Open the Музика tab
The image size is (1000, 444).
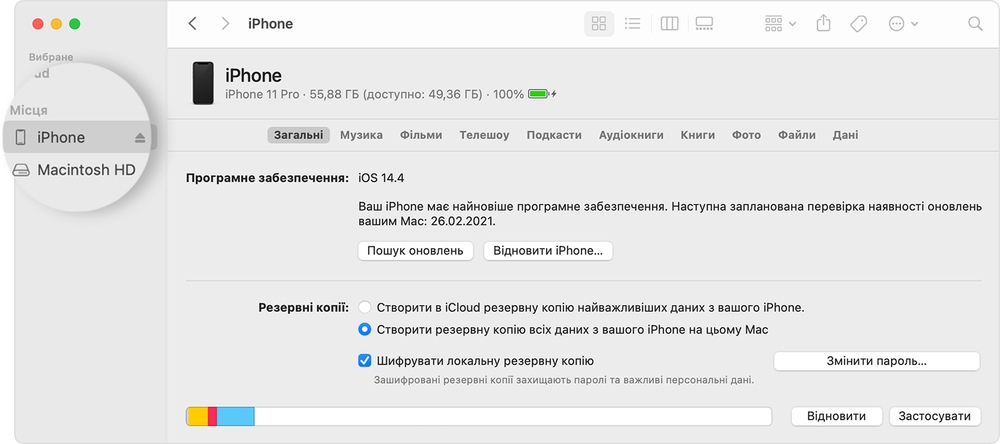[x=362, y=135]
